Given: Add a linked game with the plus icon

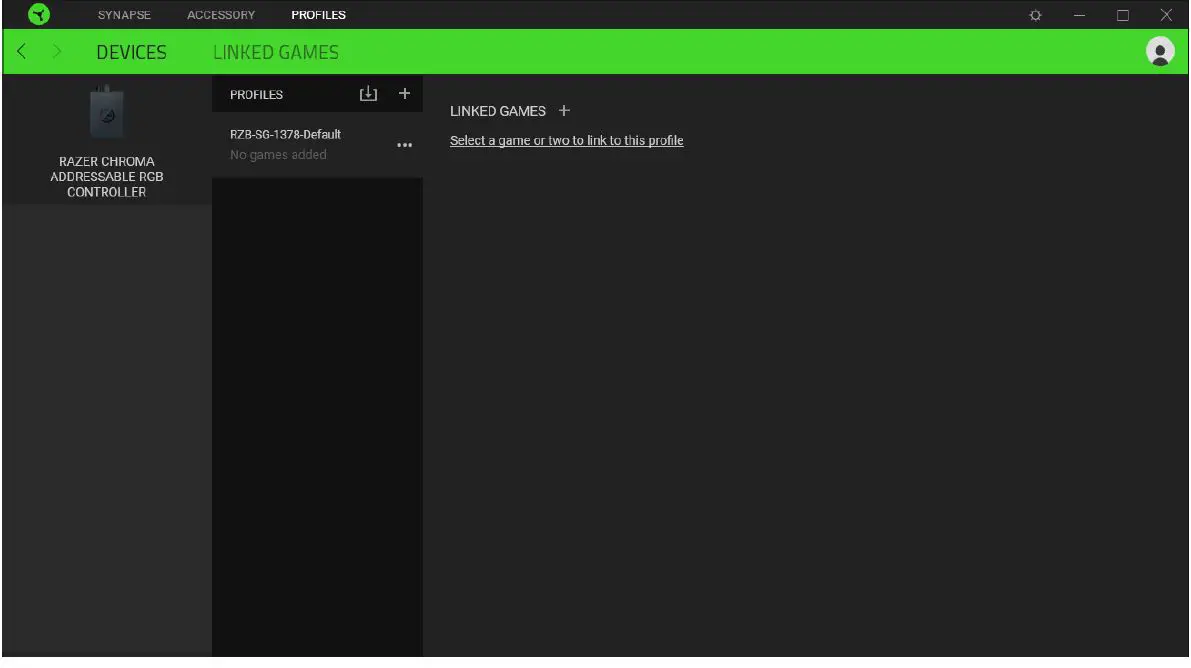Looking at the screenshot, I should pos(565,111).
